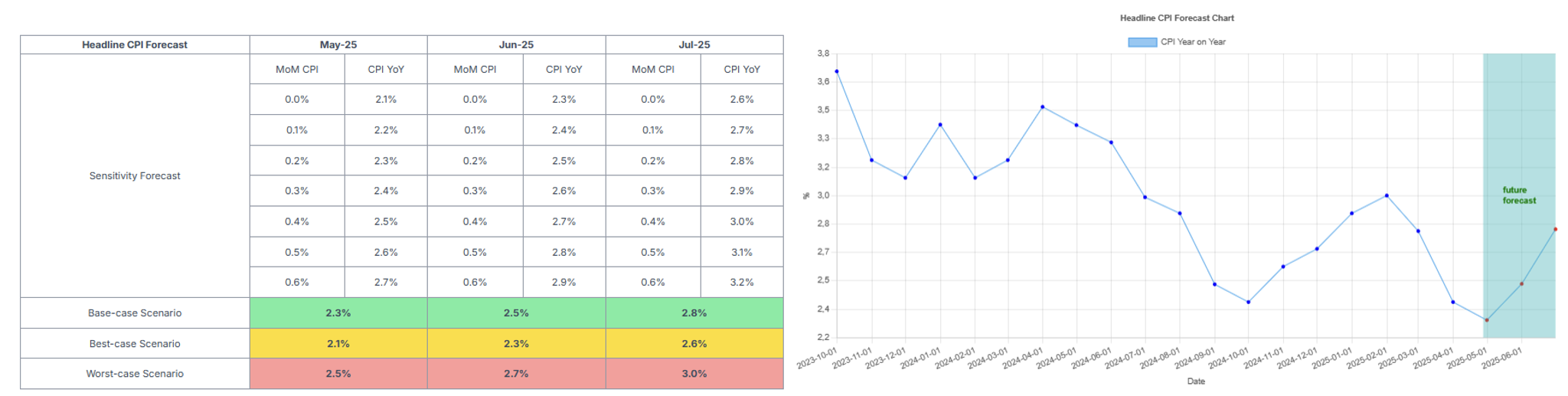
Task: Click the Headline CPI Forecast table header
Action: click(x=135, y=44)
